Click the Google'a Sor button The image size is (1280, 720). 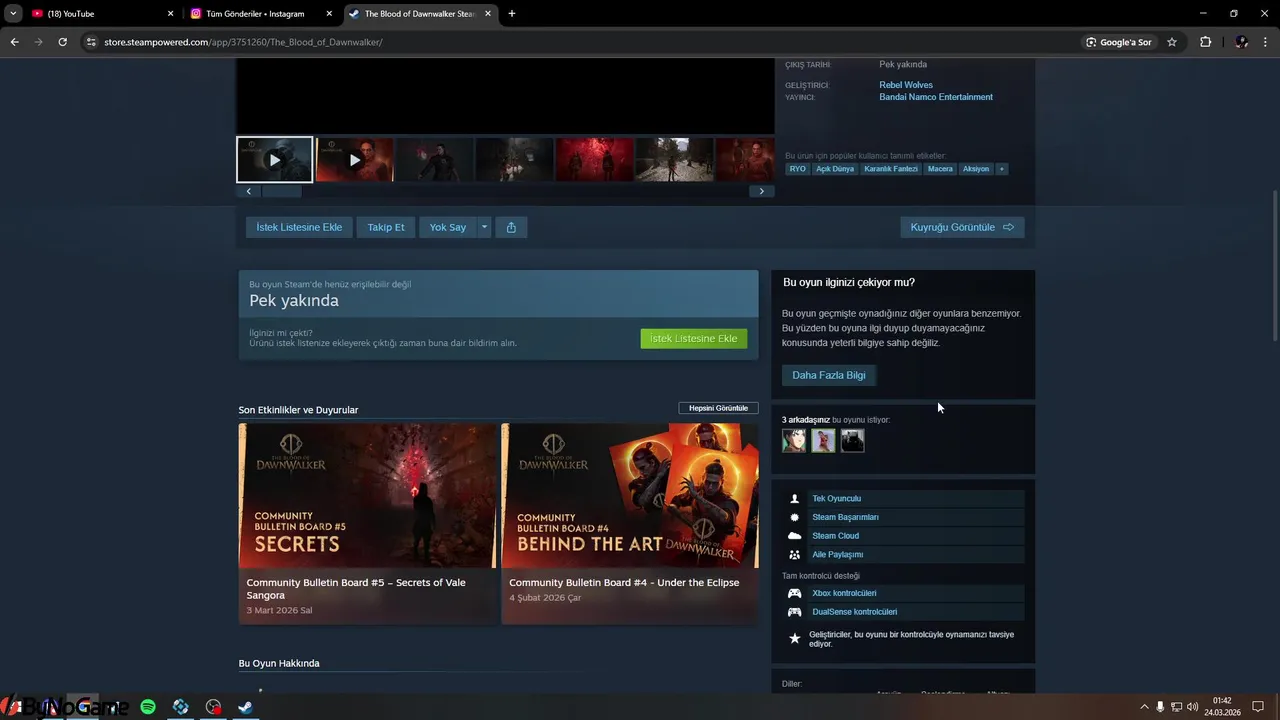(x=1119, y=42)
